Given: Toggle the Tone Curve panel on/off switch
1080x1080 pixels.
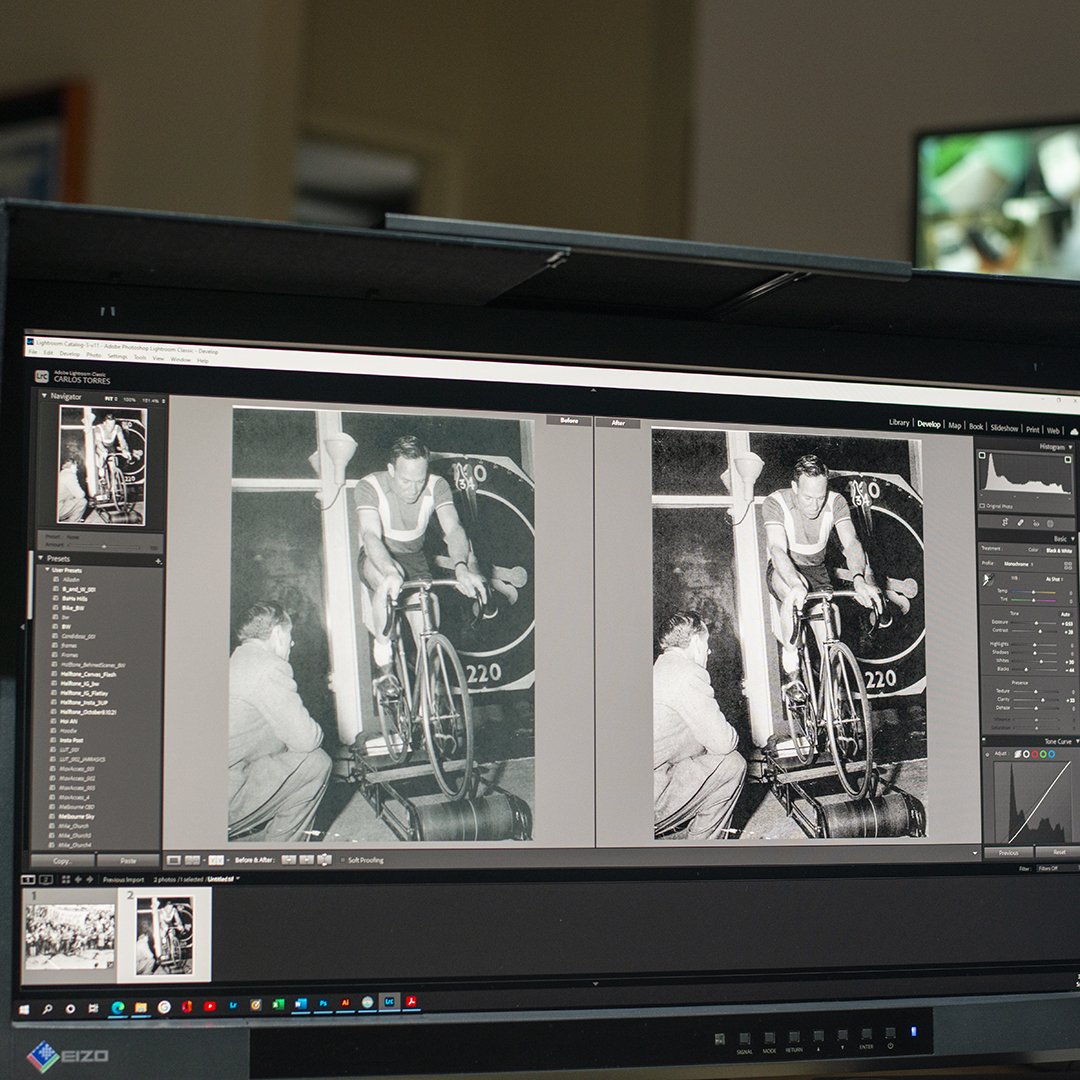Looking at the screenshot, I should point(984,739).
